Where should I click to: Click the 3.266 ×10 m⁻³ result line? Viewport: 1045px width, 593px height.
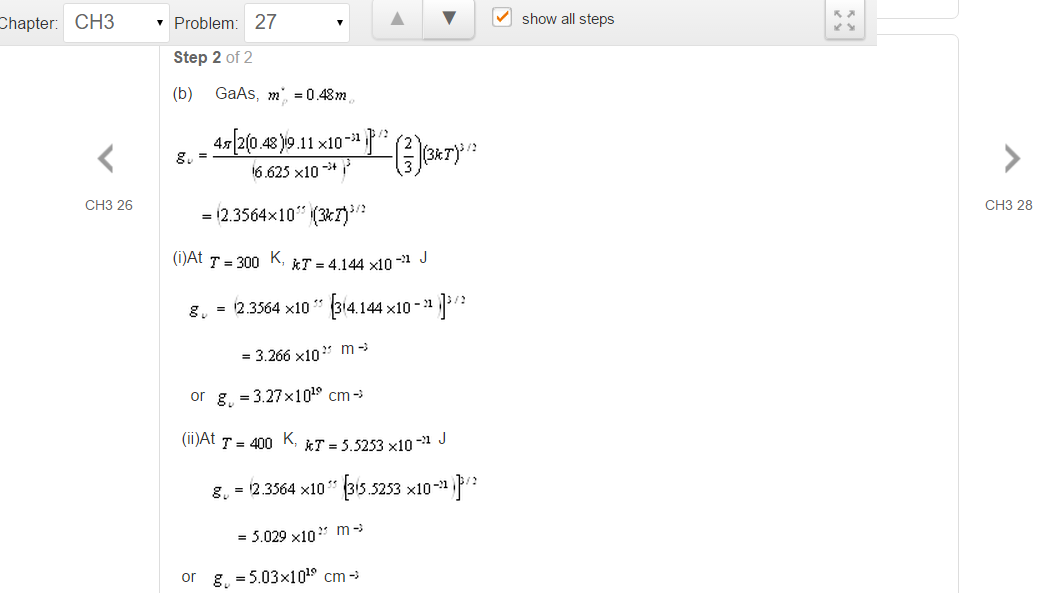(x=305, y=352)
